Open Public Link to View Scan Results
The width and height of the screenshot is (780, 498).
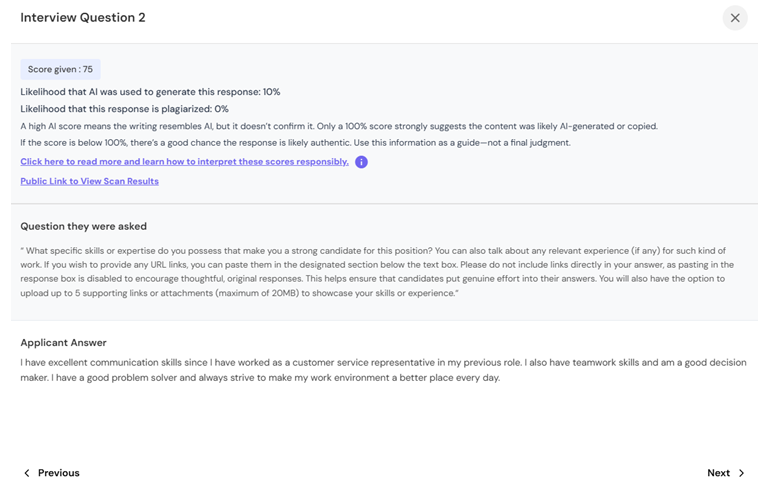click(x=90, y=181)
